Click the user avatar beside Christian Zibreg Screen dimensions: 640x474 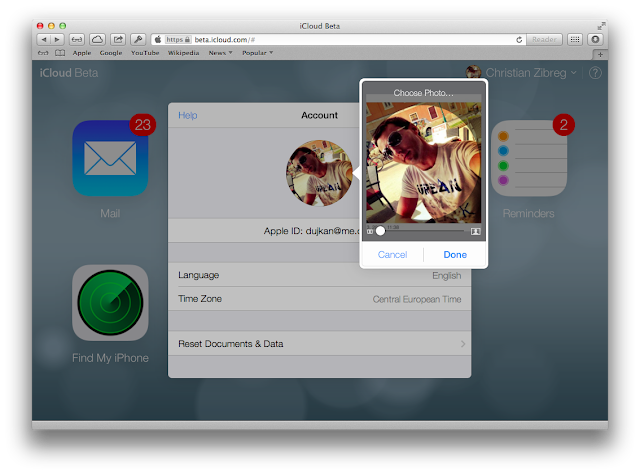pos(473,73)
